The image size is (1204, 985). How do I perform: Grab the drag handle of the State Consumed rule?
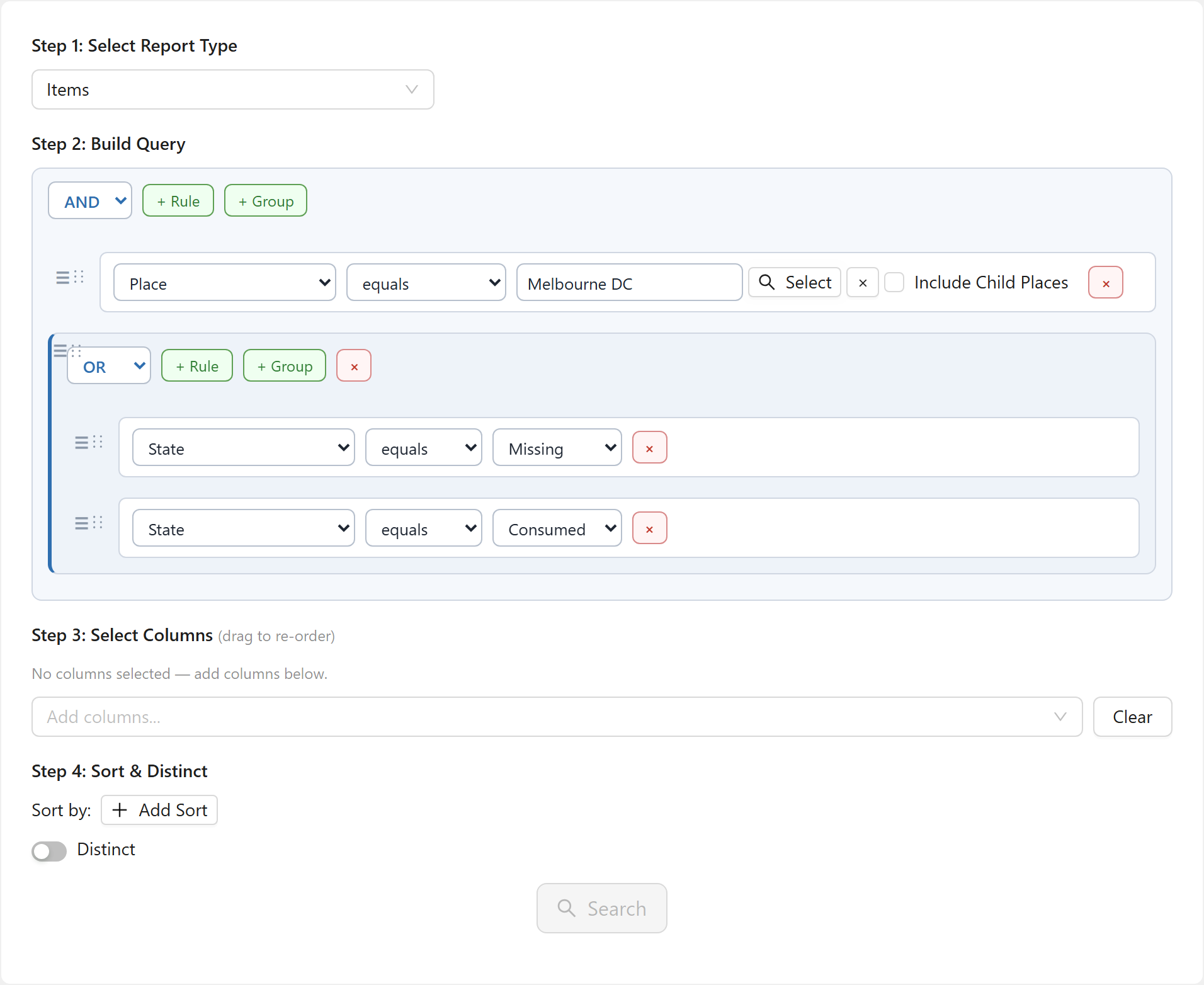coord(89,523)
